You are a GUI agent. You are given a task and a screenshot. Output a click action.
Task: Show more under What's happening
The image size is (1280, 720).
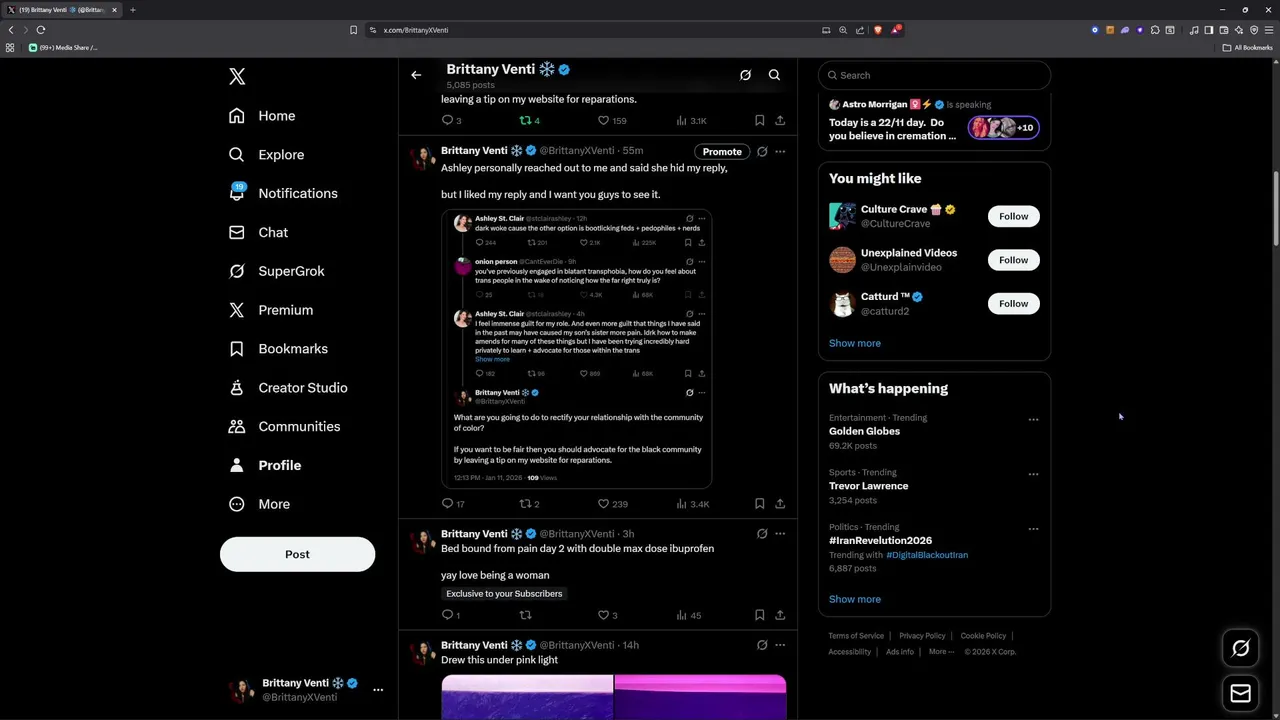(855, 599)
